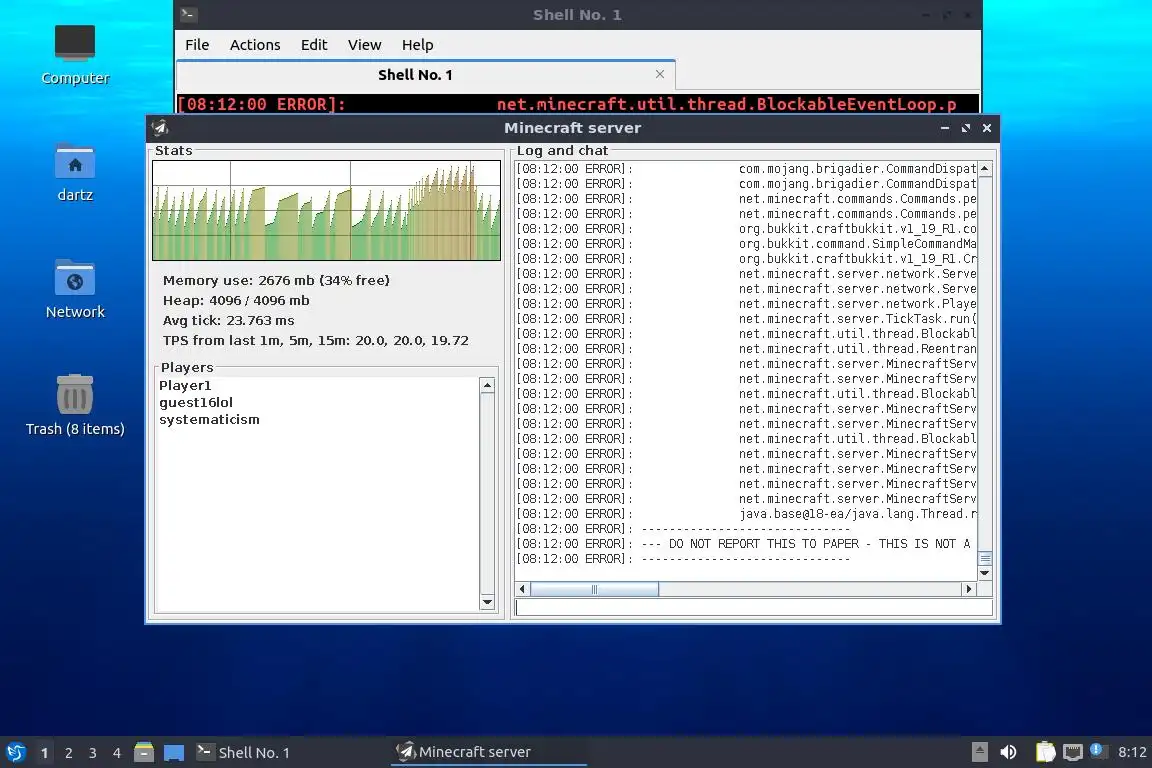1152x768 pixels.
Task: Open the volume speaker tray icon
Action: (x=1008, y=752)
